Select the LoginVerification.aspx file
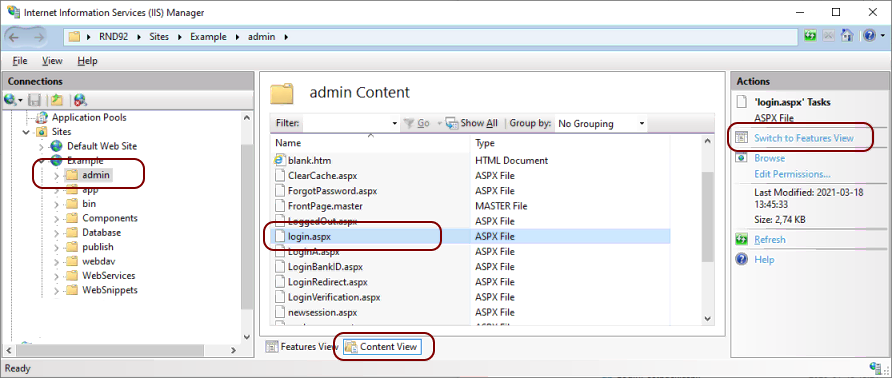 (x=334, y=297)
